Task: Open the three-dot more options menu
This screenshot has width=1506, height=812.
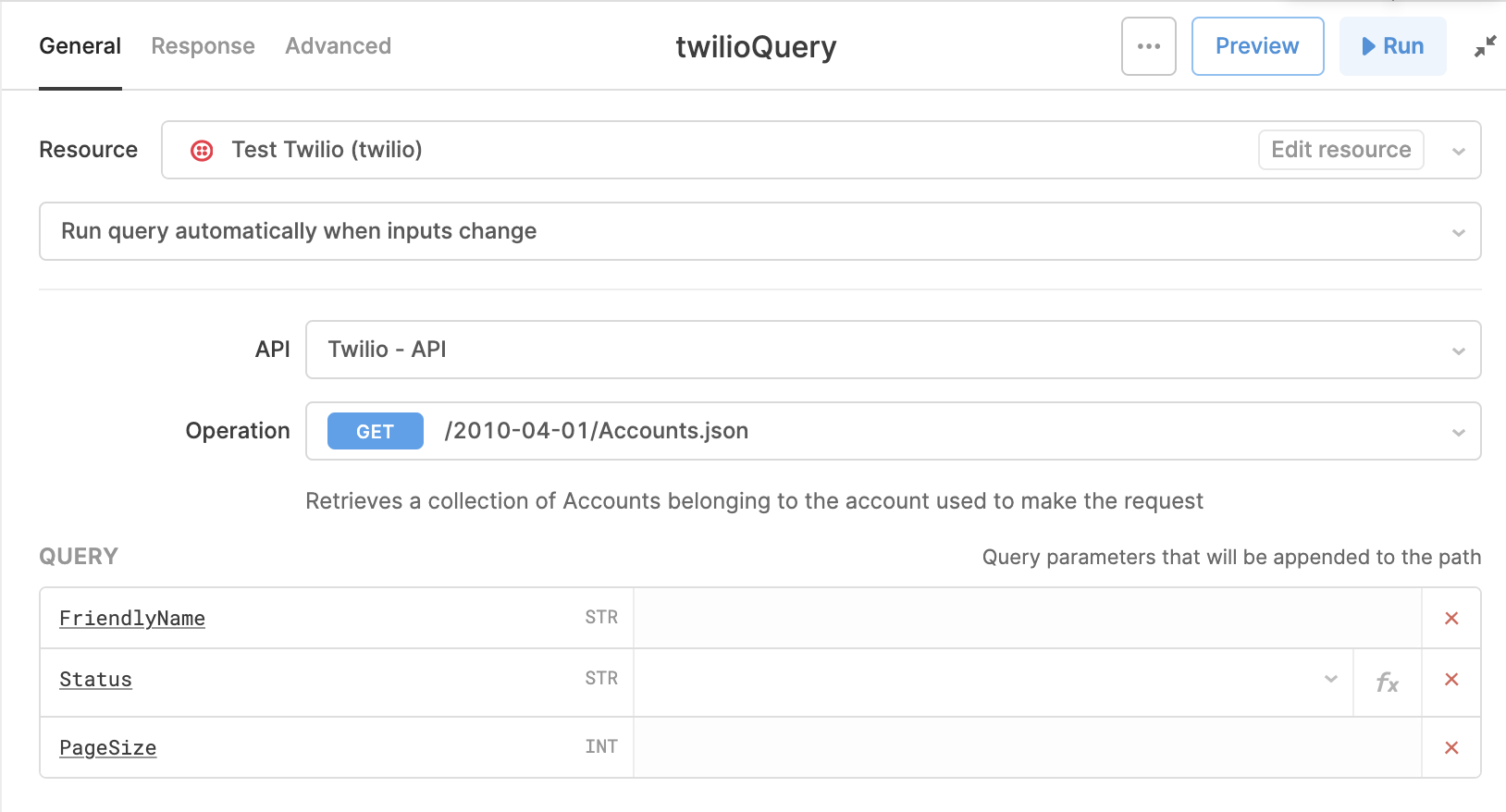Action: tap(1148, 46)
